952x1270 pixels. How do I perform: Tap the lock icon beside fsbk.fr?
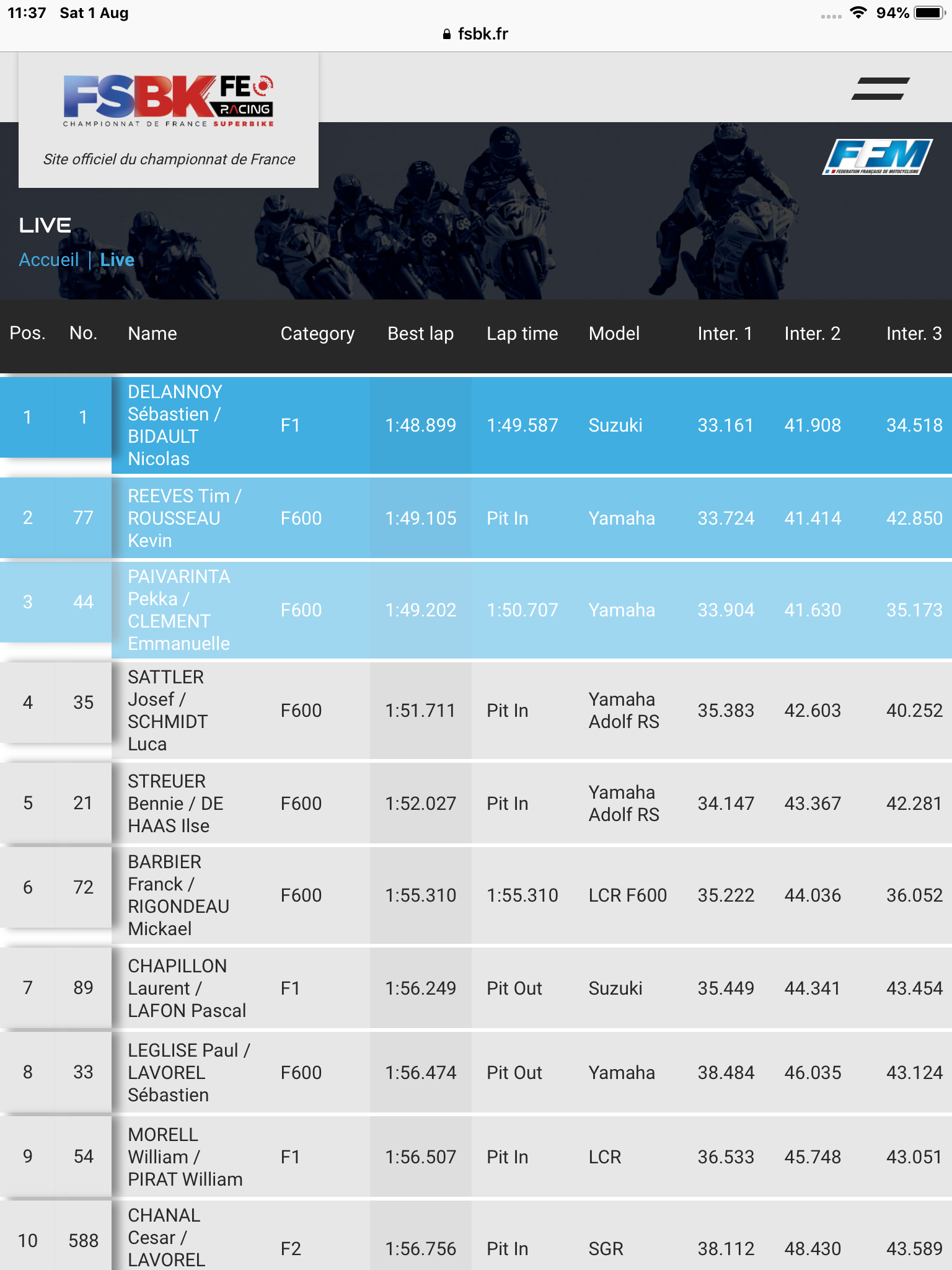(x=447, y=34)
